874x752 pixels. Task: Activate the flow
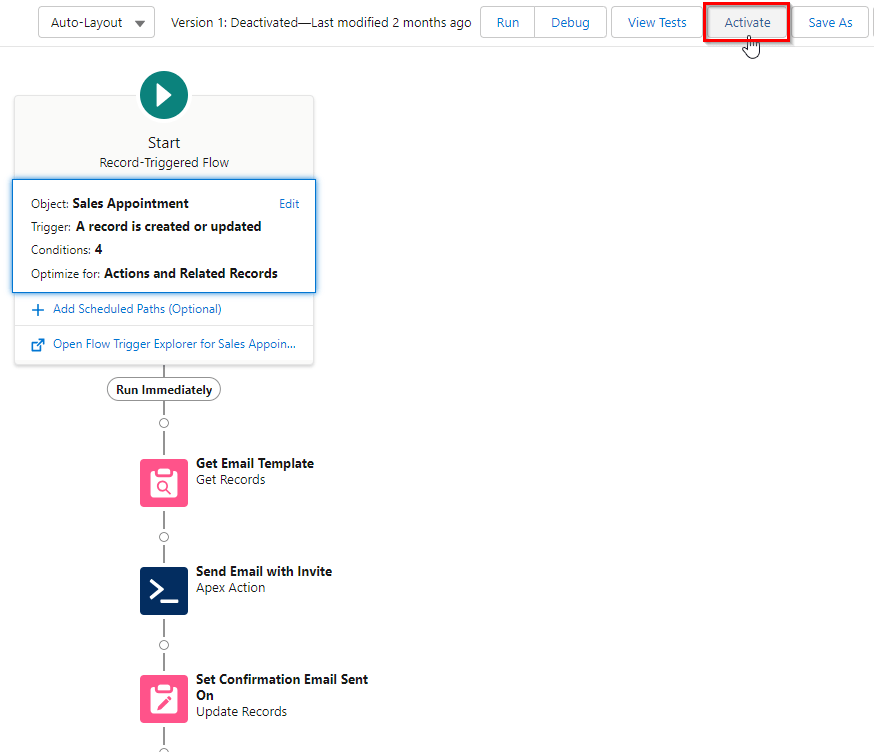pos(746,21)
